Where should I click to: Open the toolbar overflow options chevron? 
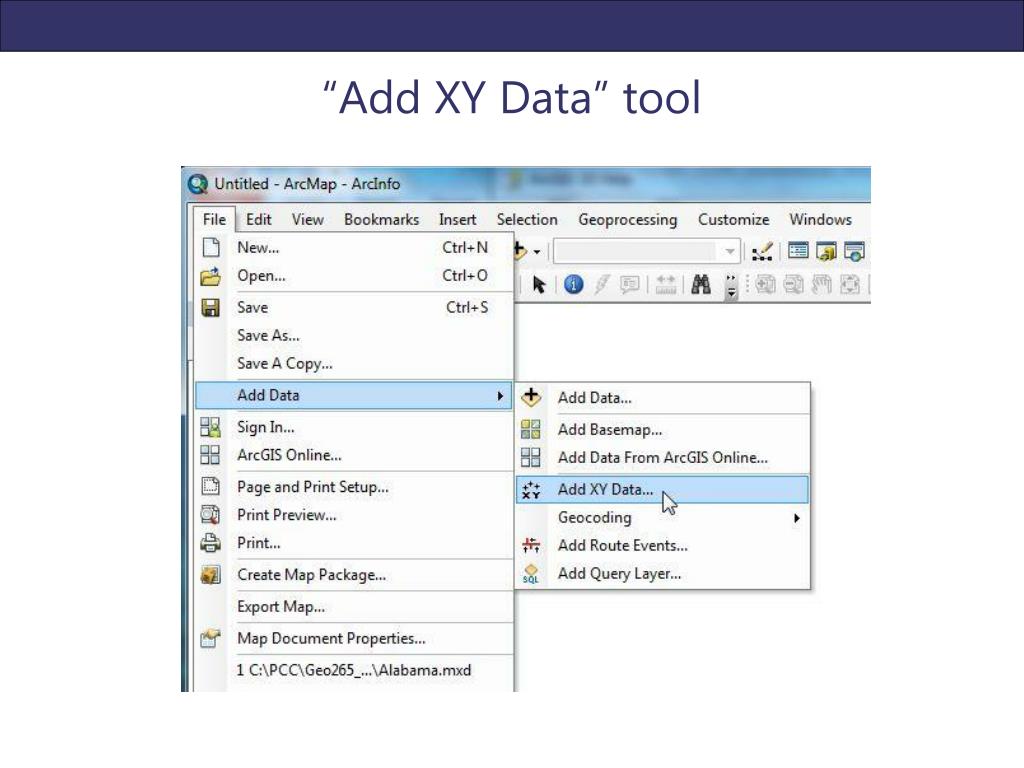point(731,286)
